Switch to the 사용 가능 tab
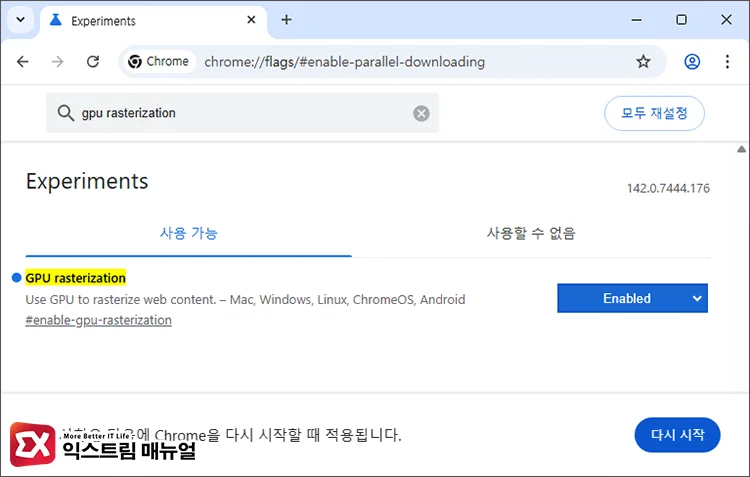Viewport: 750px width, 477px height. [188, 233]
